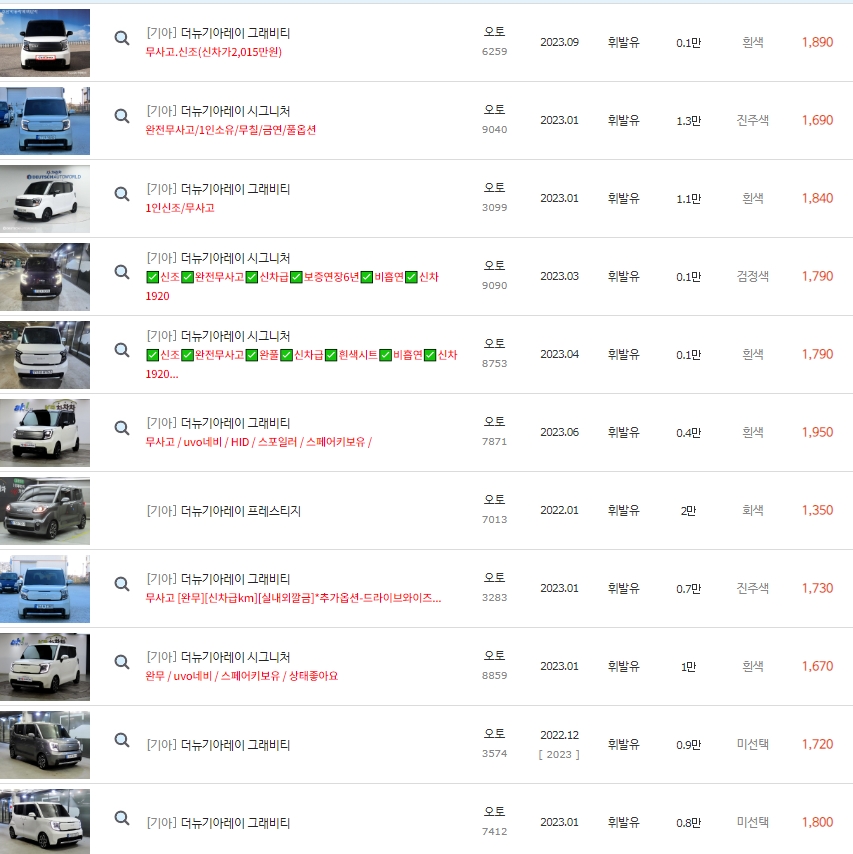853x854 pixels.
Task: Click description '완전무사고/1인소유/무칠/금연/풀옵션'
Action: click(230, 130)
